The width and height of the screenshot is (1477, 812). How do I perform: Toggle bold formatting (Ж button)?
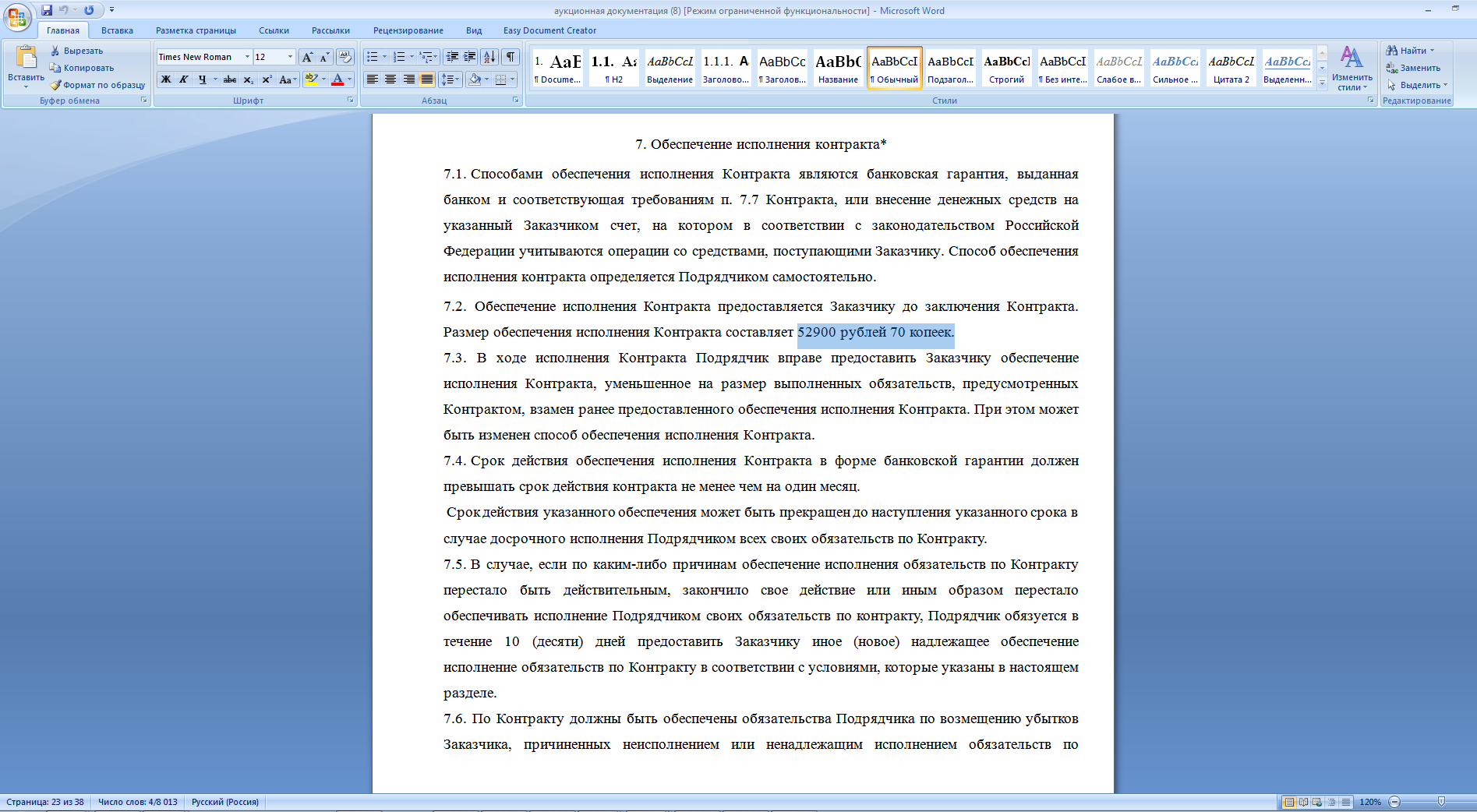coord(165,79)
